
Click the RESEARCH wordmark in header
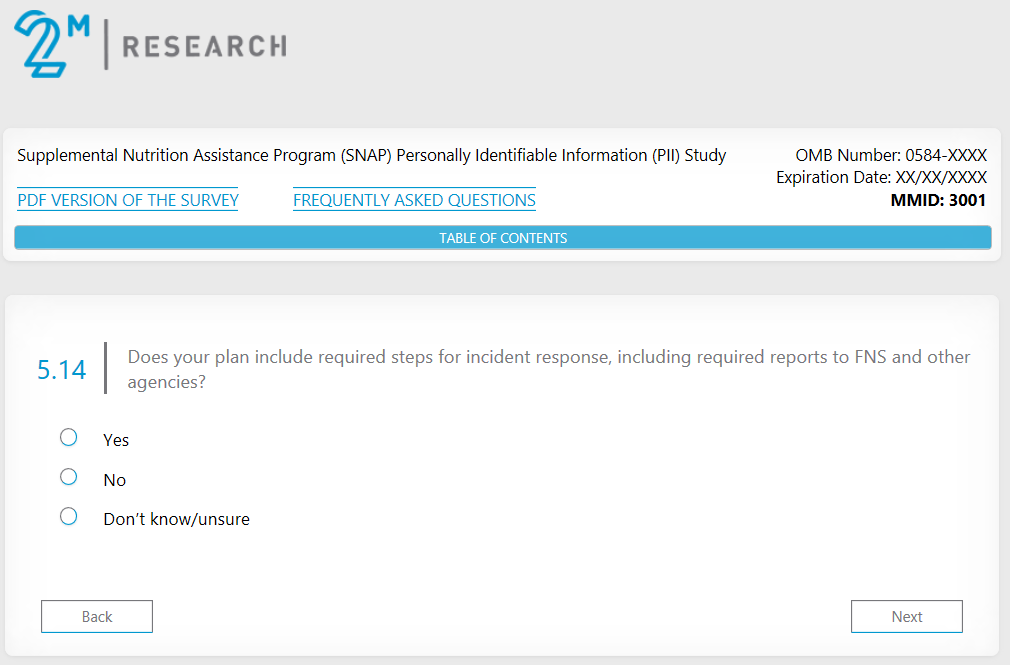(x=204, y=46)
